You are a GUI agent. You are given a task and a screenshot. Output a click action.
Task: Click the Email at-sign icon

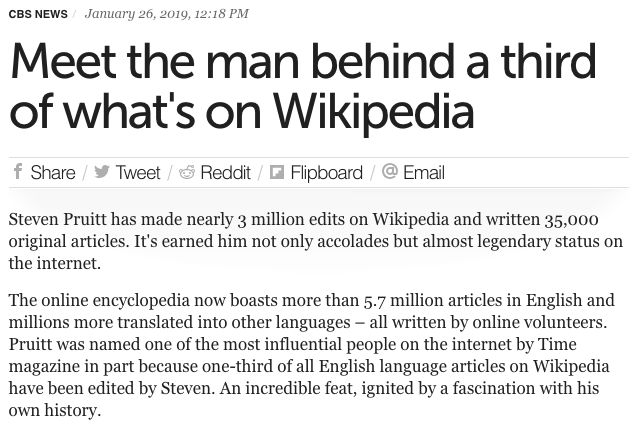point(390,172)
